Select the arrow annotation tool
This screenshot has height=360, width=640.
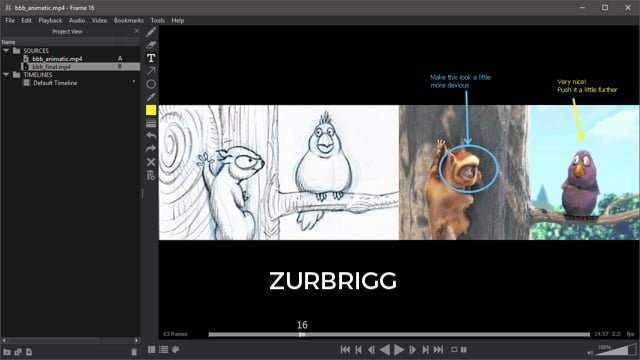[151, 71]
